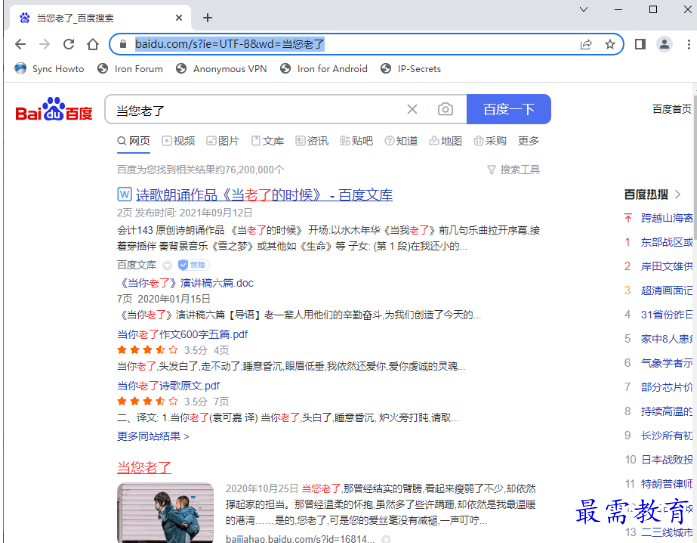Viewport: 697px width, 543px height.
Task: Open browser three-dot menu
Action: (x=689, y=44)
